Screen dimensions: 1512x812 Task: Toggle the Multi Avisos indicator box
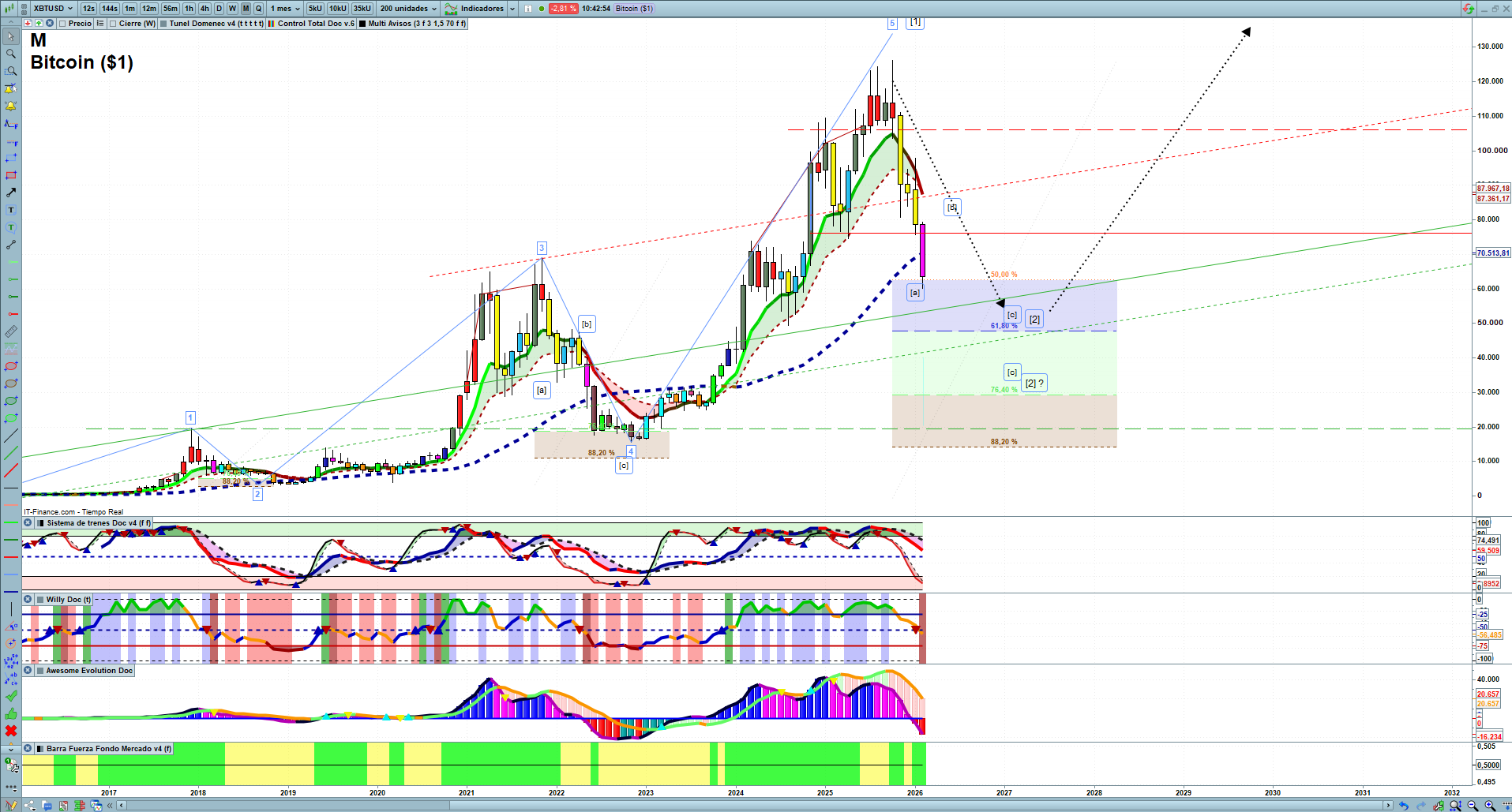click(362, 24)
